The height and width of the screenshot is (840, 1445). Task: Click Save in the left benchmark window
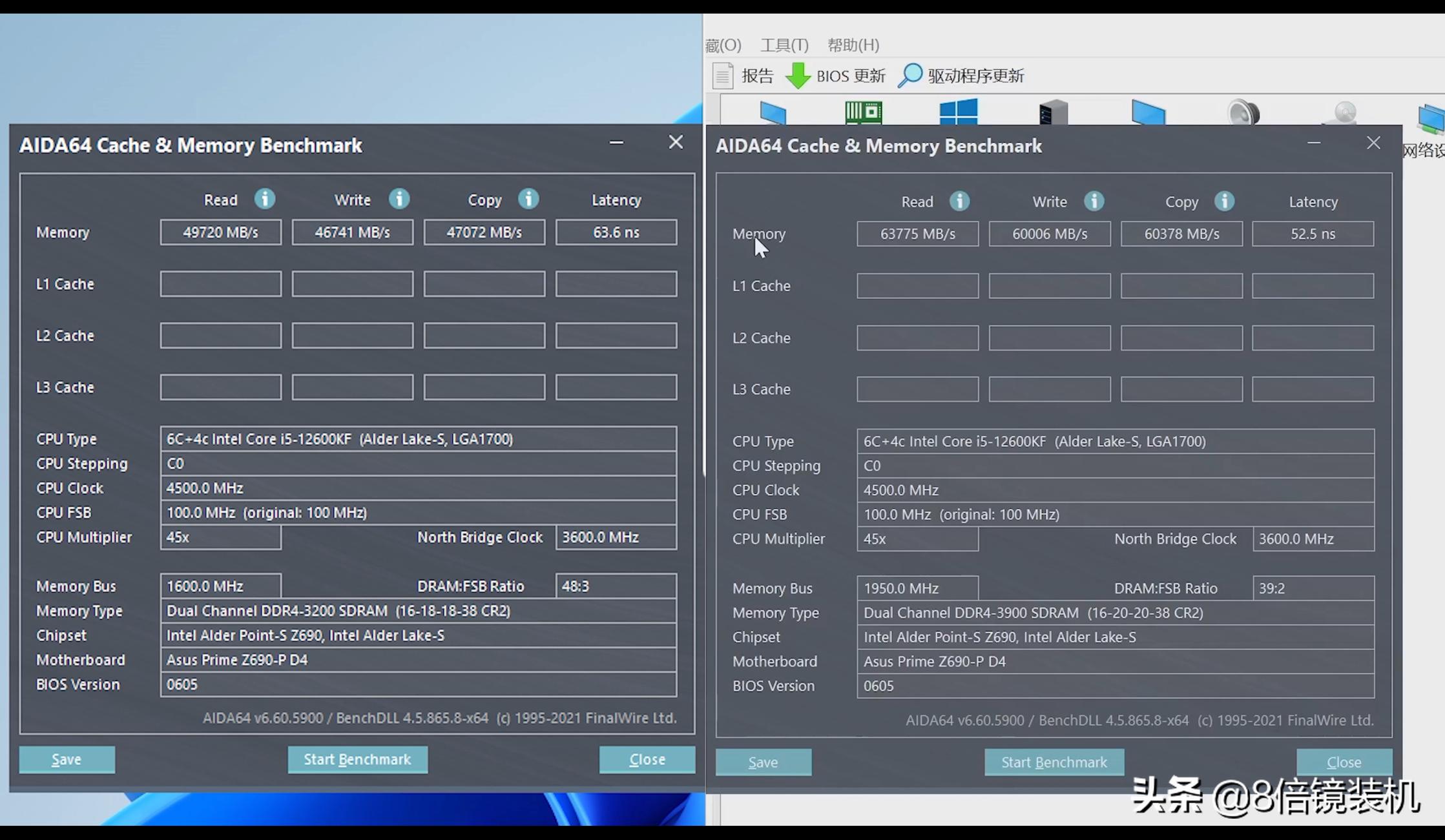[x=67, y=759]
